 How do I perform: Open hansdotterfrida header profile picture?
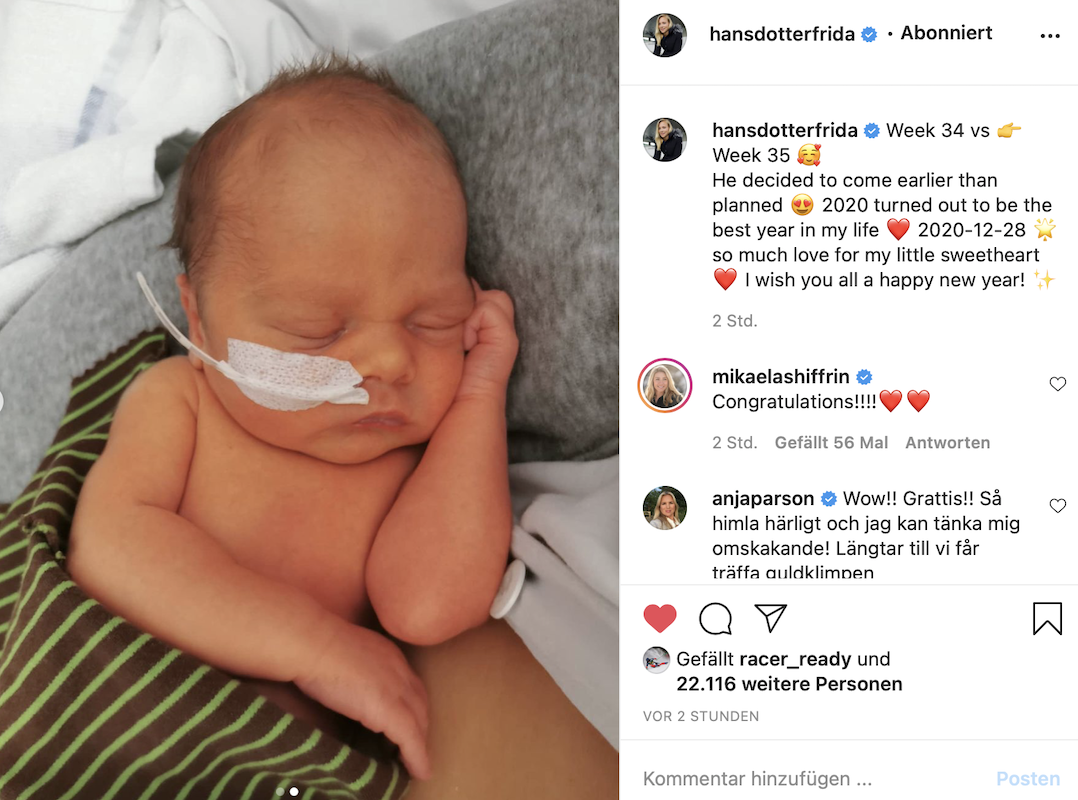[665, 35]
